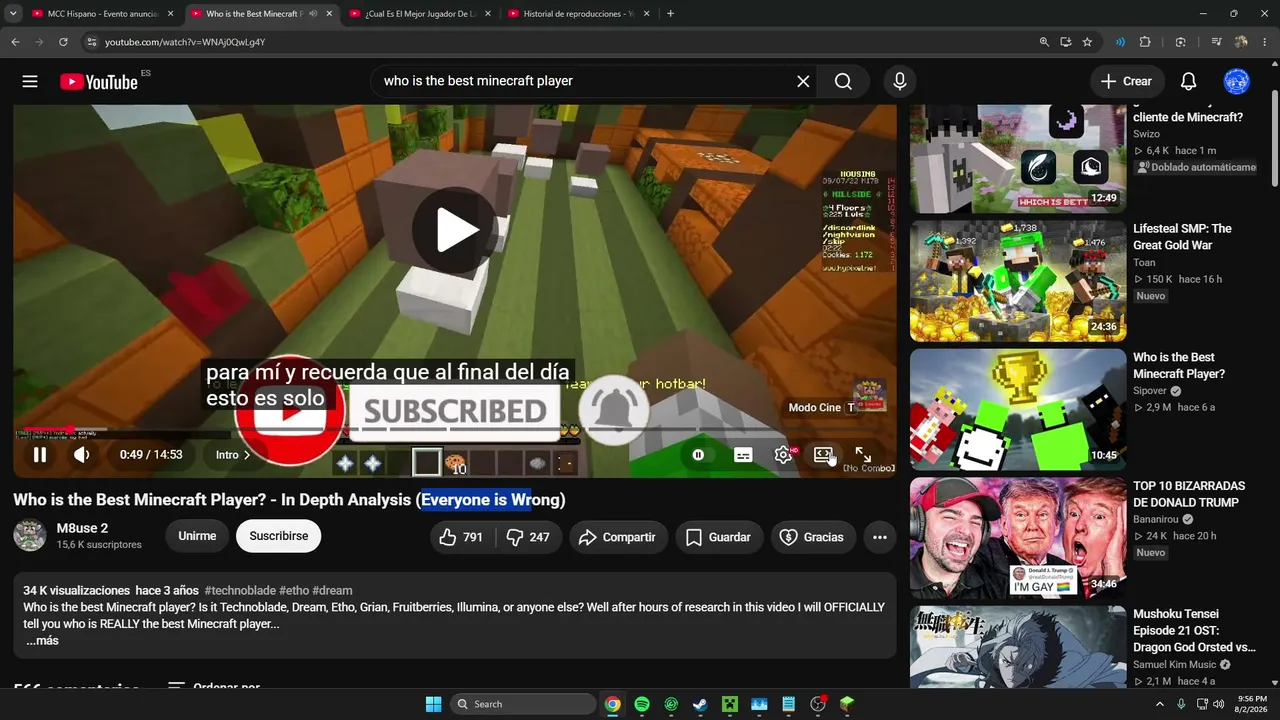
Task: Select the Who is the Best Minecraft tab
Action: coord(260,14)
